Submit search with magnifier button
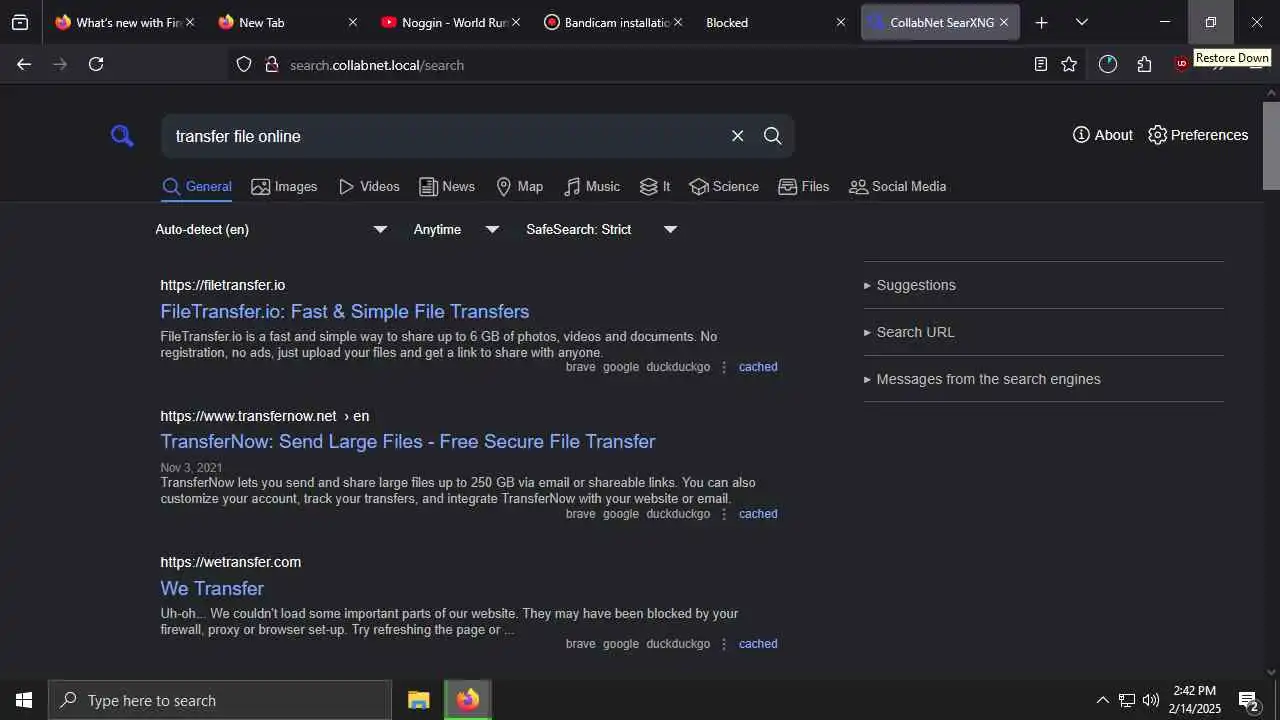Screen dimensions: 1280x720 click(772, 136)
